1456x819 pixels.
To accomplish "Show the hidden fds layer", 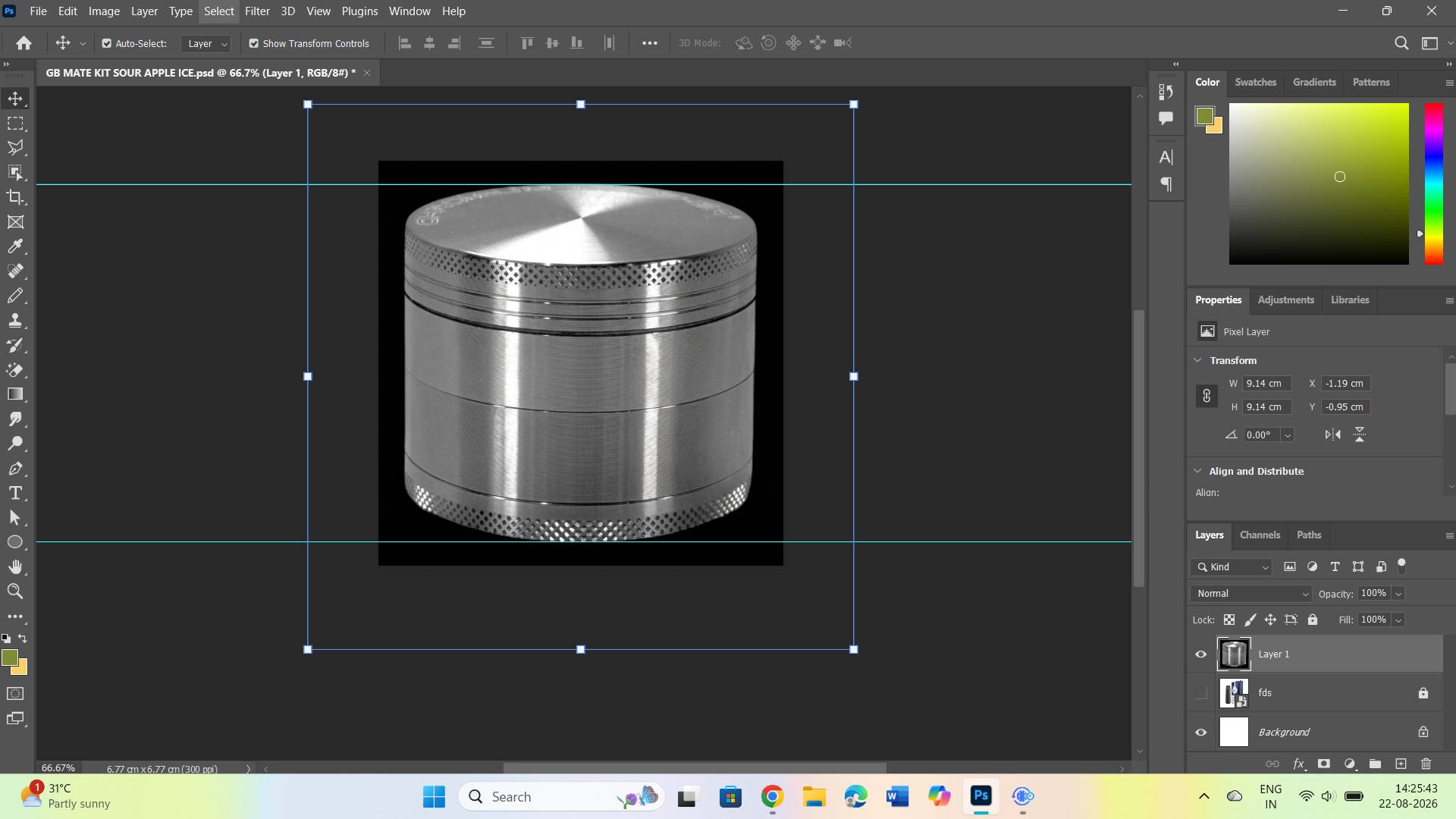I will (1200, 693).
